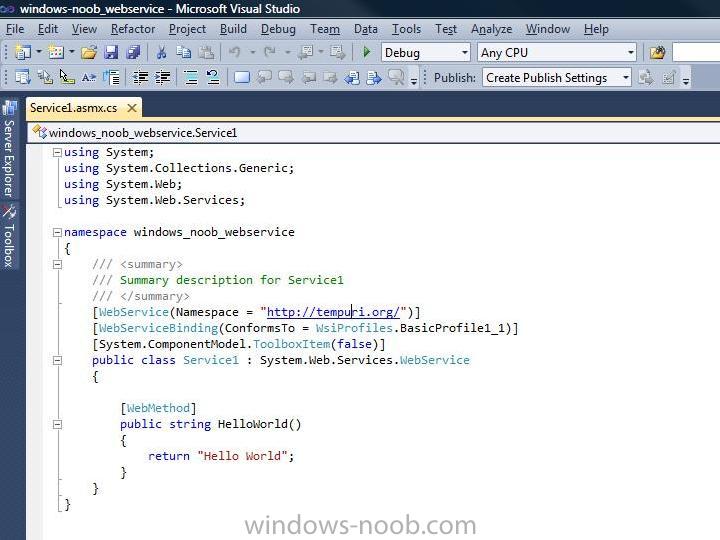Click the Redo arrow icon

point(270,52)
